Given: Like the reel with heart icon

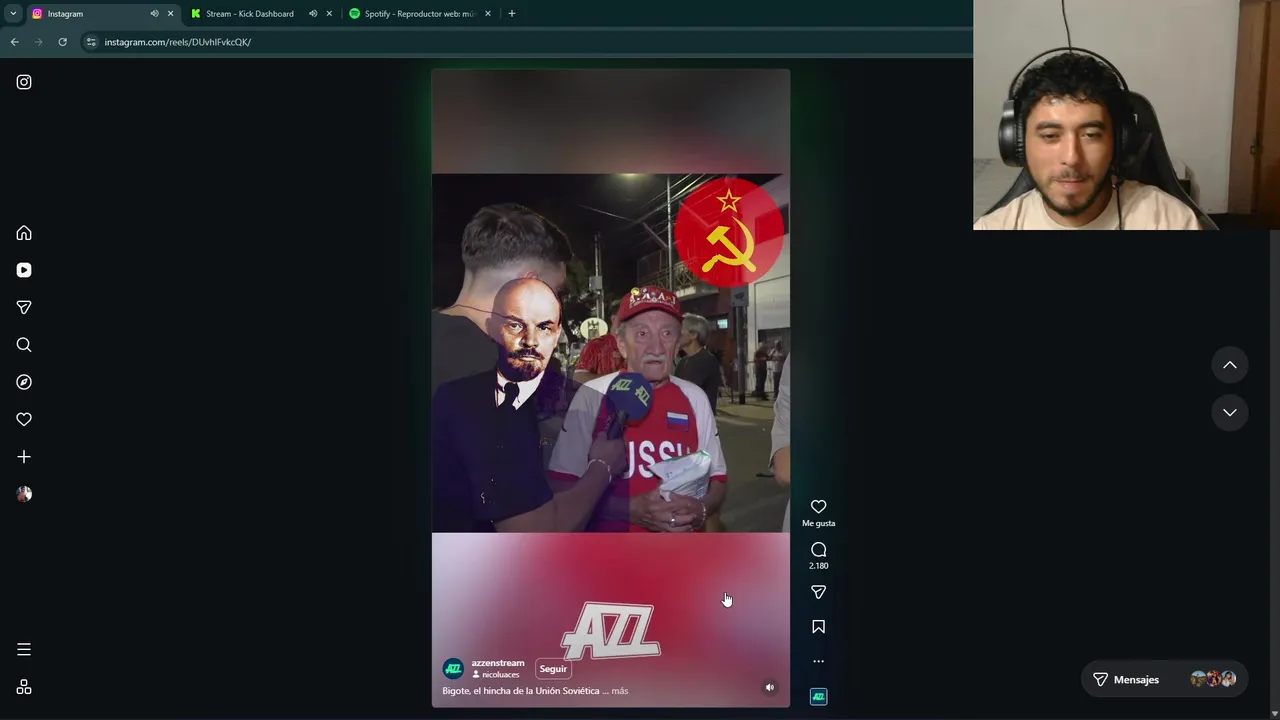Looking at the screenshot, I should pyautogui.click(x=818, y=507).
